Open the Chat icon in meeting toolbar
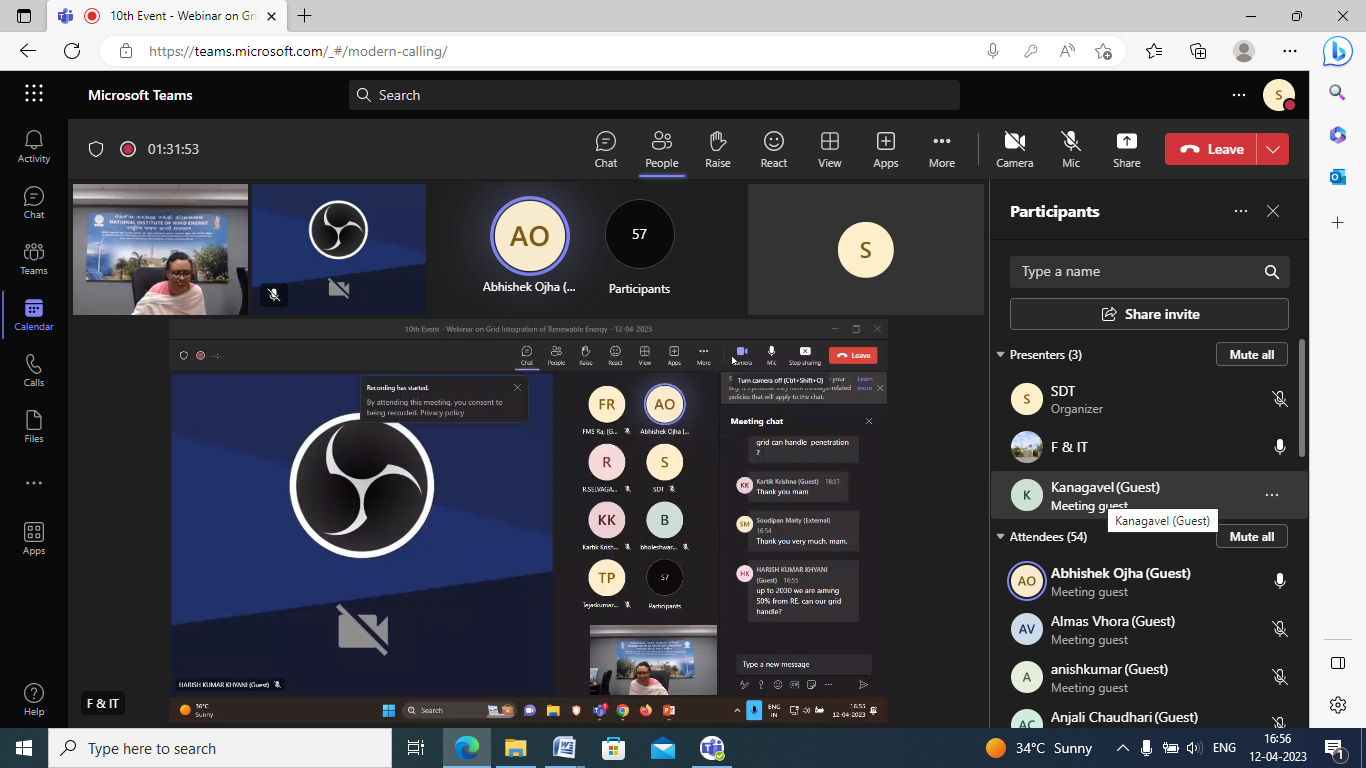Viewport: 1366px width, 768px height. pos(605,149)
